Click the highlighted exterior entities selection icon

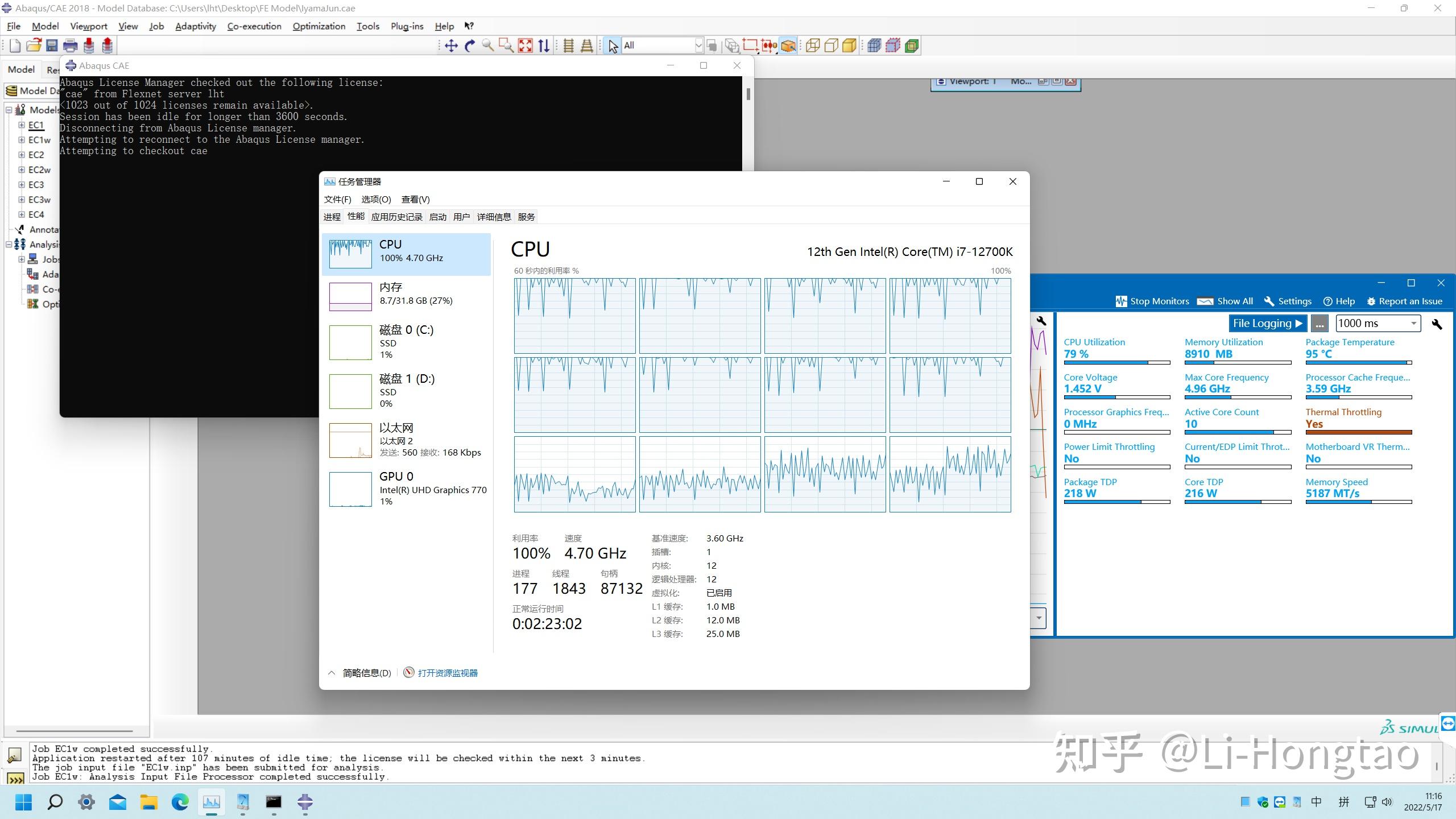[x=788, y=45]
